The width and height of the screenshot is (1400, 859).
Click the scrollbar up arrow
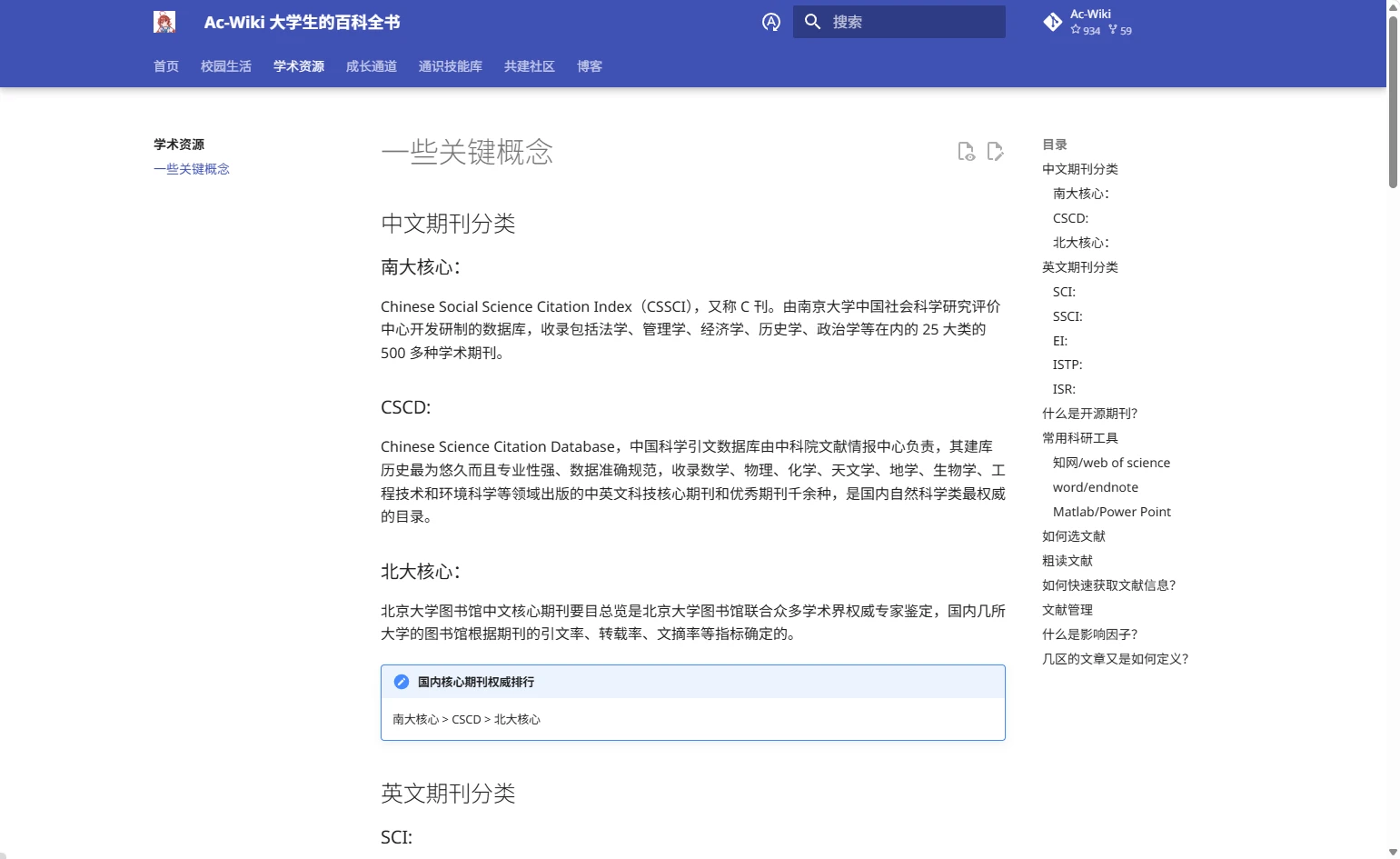(x=1393, y=7)
